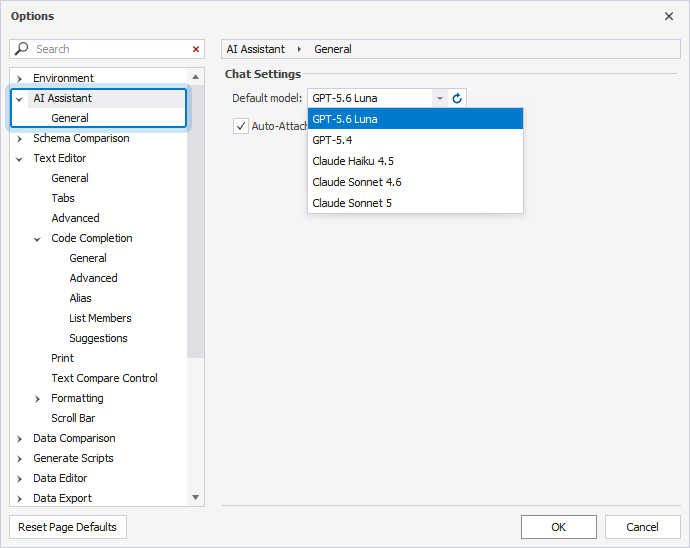Select the AI Assistant tree item
Screen dimensions: 690x548
tap(62, 98)
